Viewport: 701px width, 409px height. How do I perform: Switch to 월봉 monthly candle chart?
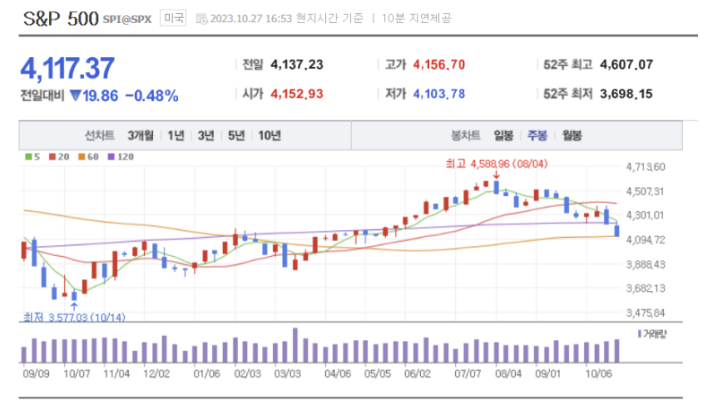coord(572,135)
